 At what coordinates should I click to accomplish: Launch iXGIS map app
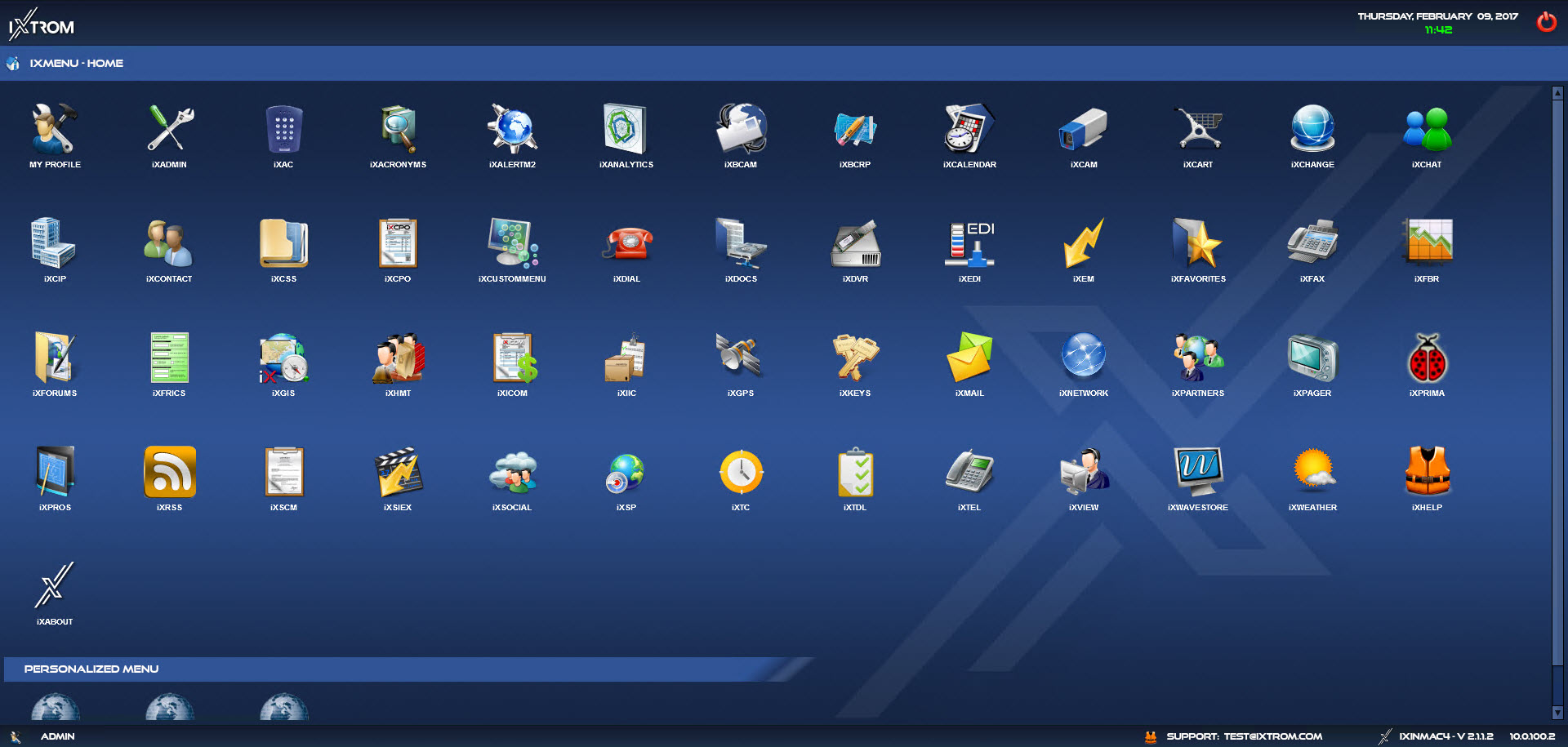pyautogui.click(x=283, y=358)
